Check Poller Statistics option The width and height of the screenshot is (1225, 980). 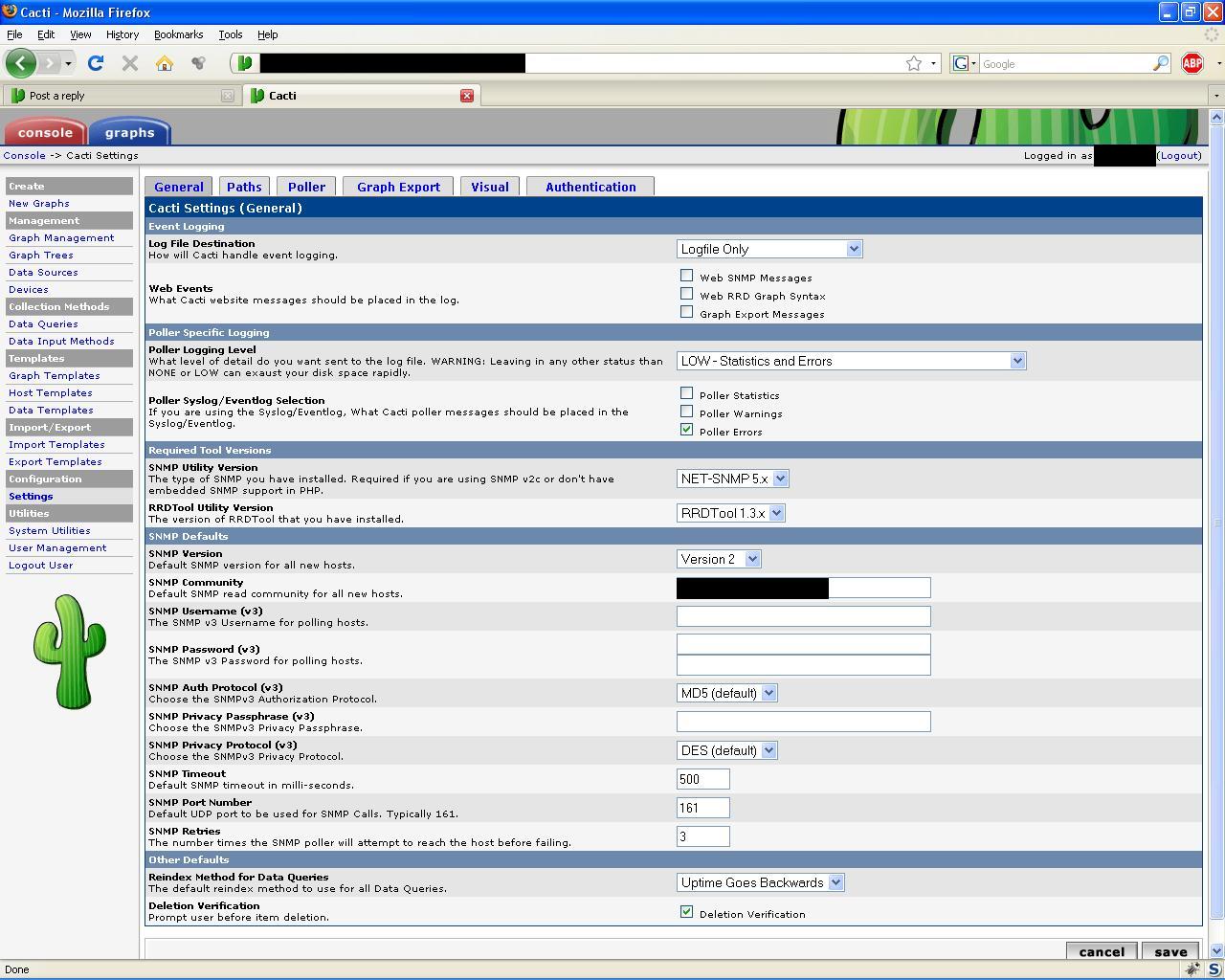[686, 393]
